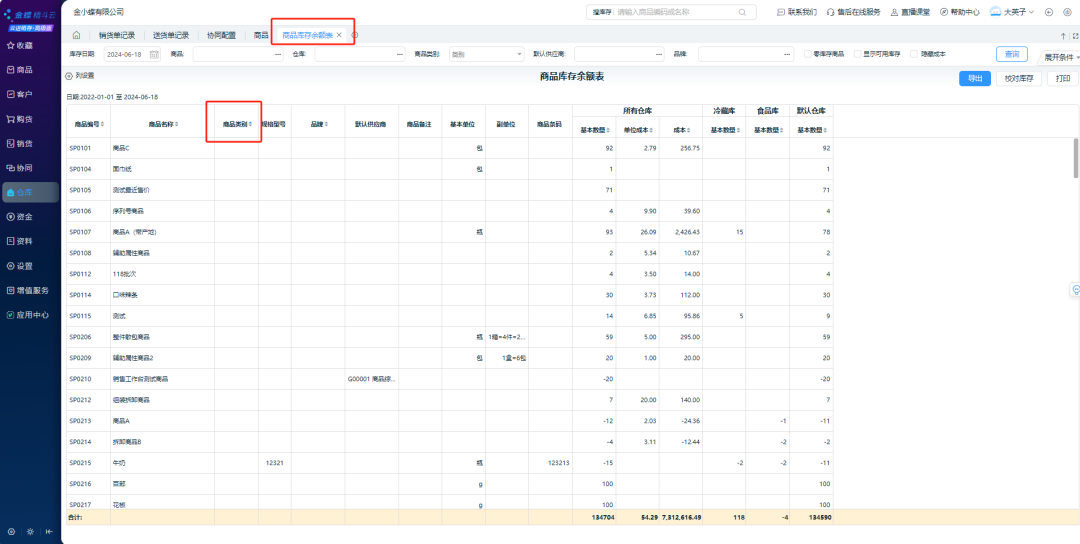
Task: Open the 搜库存 search type selector
Action: pos(601,12)
